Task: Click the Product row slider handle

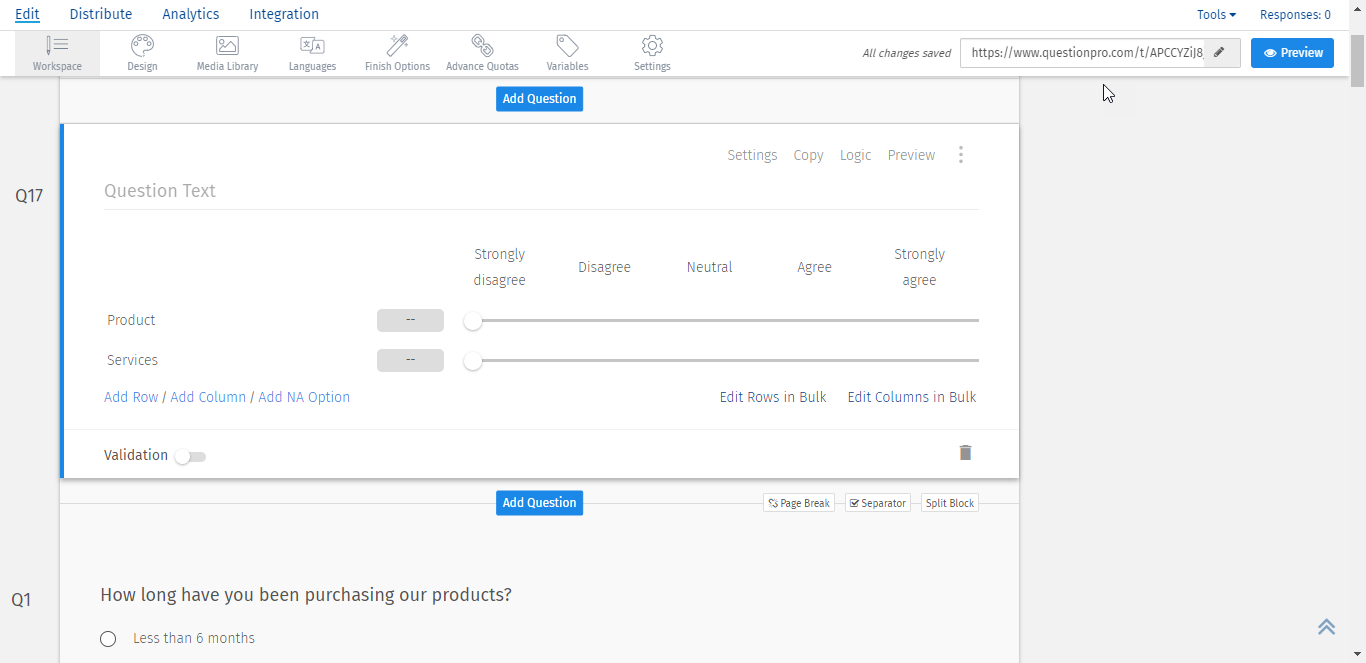Action: 473,321
